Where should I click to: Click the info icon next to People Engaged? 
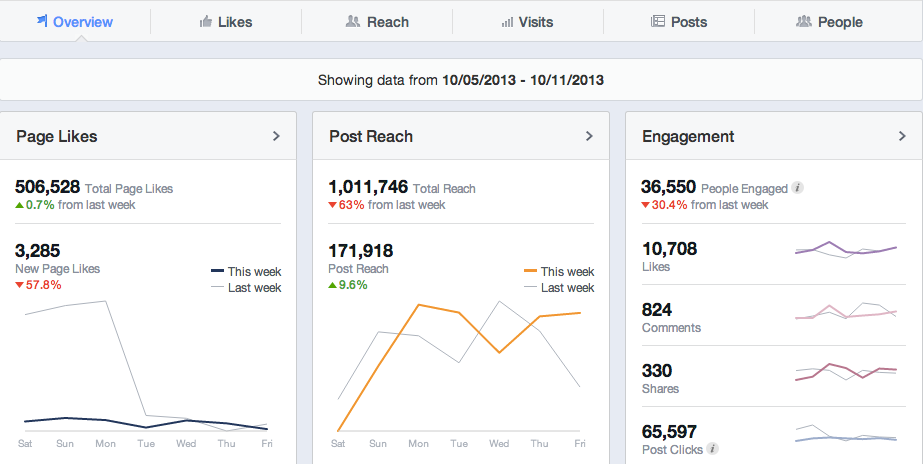pyautogui.click(x=798, y=188)
